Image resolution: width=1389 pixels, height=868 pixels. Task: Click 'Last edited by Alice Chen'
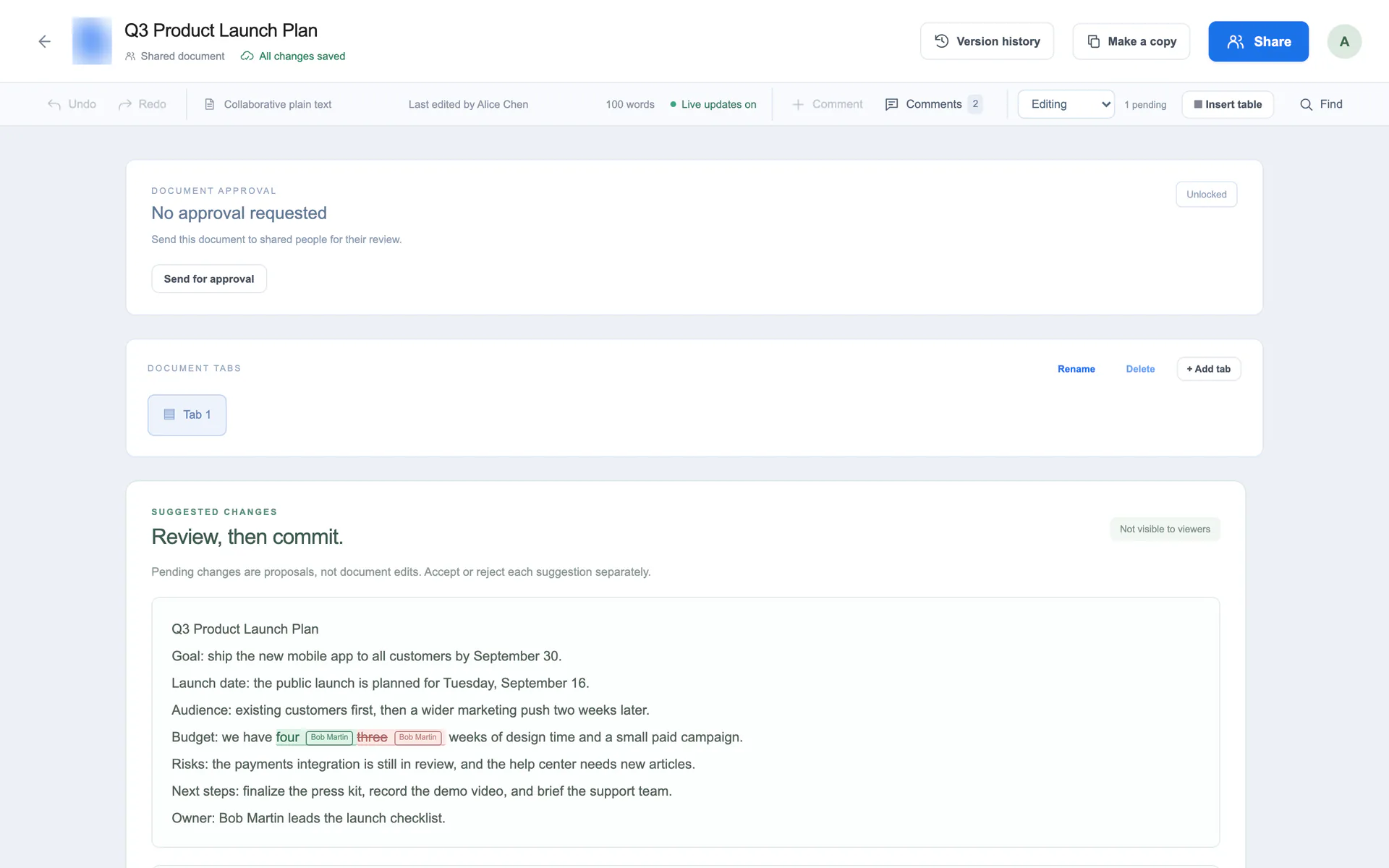[468, 104]
